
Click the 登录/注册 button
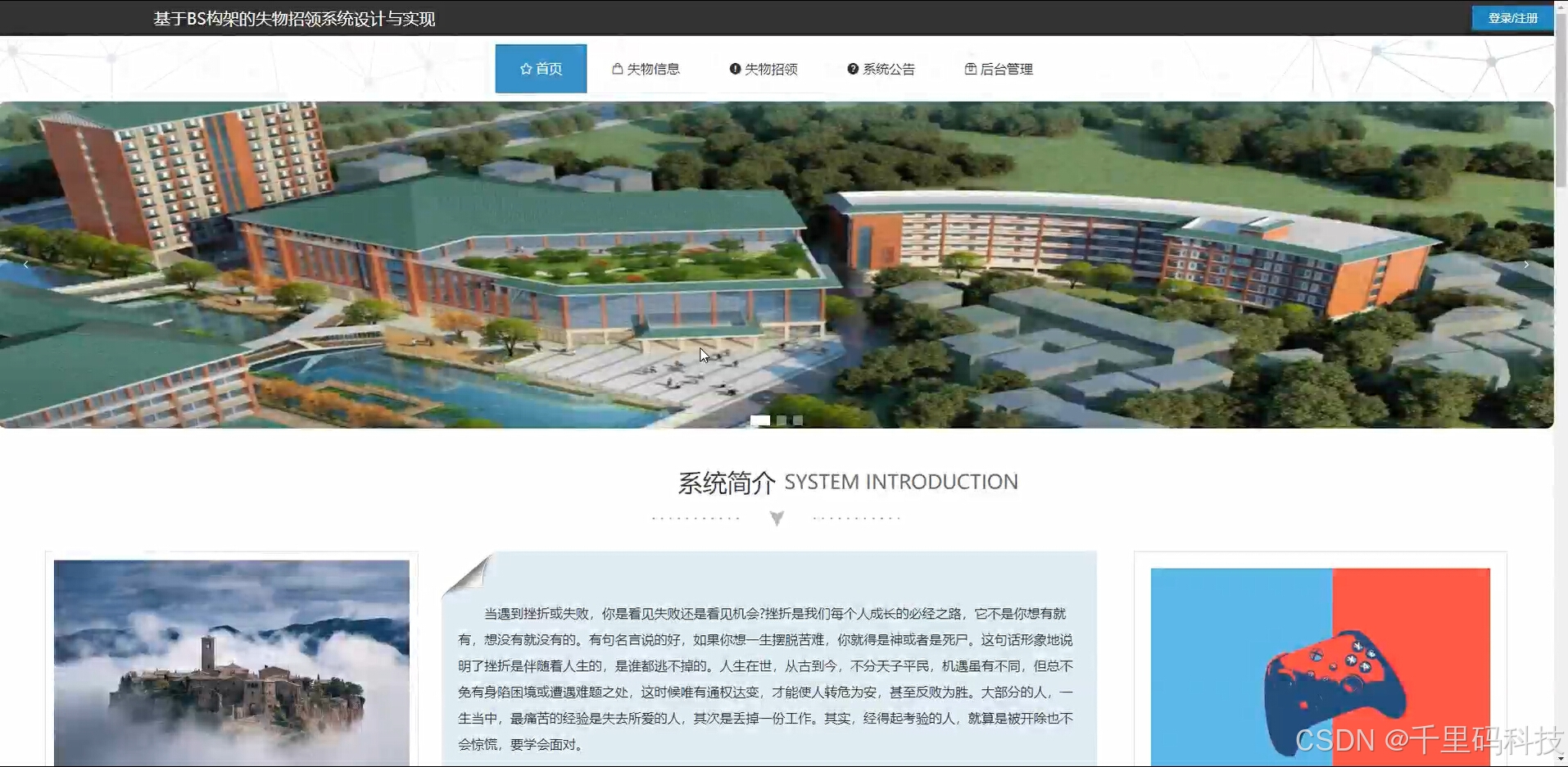click(x=1512, y=18)
